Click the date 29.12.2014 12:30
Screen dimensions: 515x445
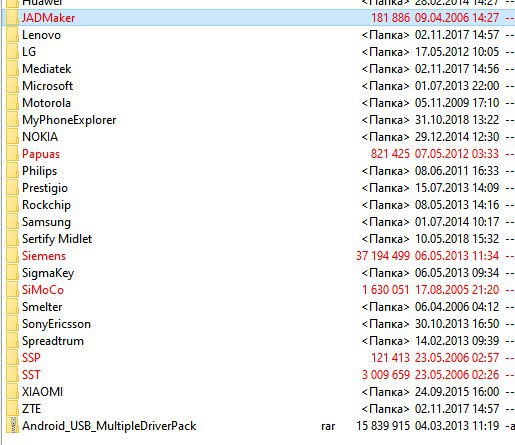click(457, 137)
